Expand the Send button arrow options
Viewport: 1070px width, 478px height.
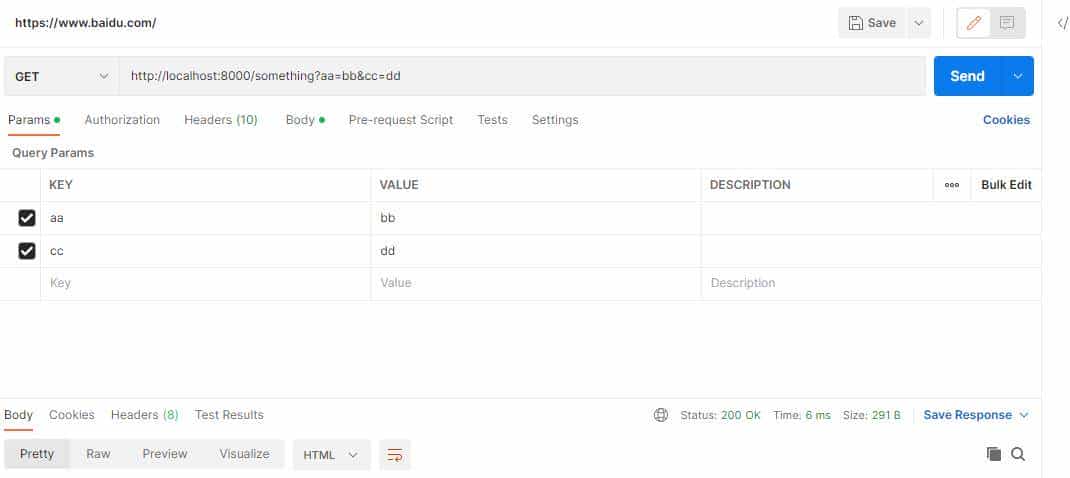pos(1018,76)
